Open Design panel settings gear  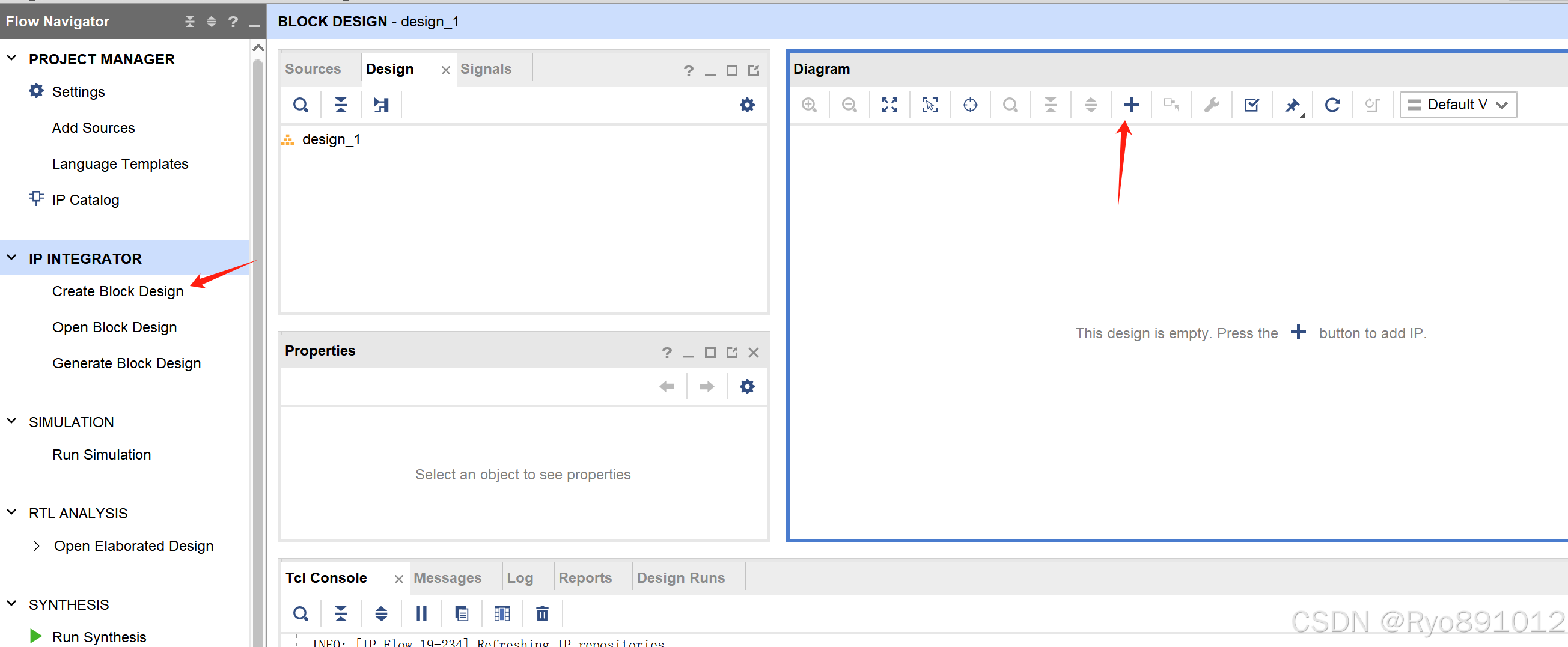tap(747, 105)
